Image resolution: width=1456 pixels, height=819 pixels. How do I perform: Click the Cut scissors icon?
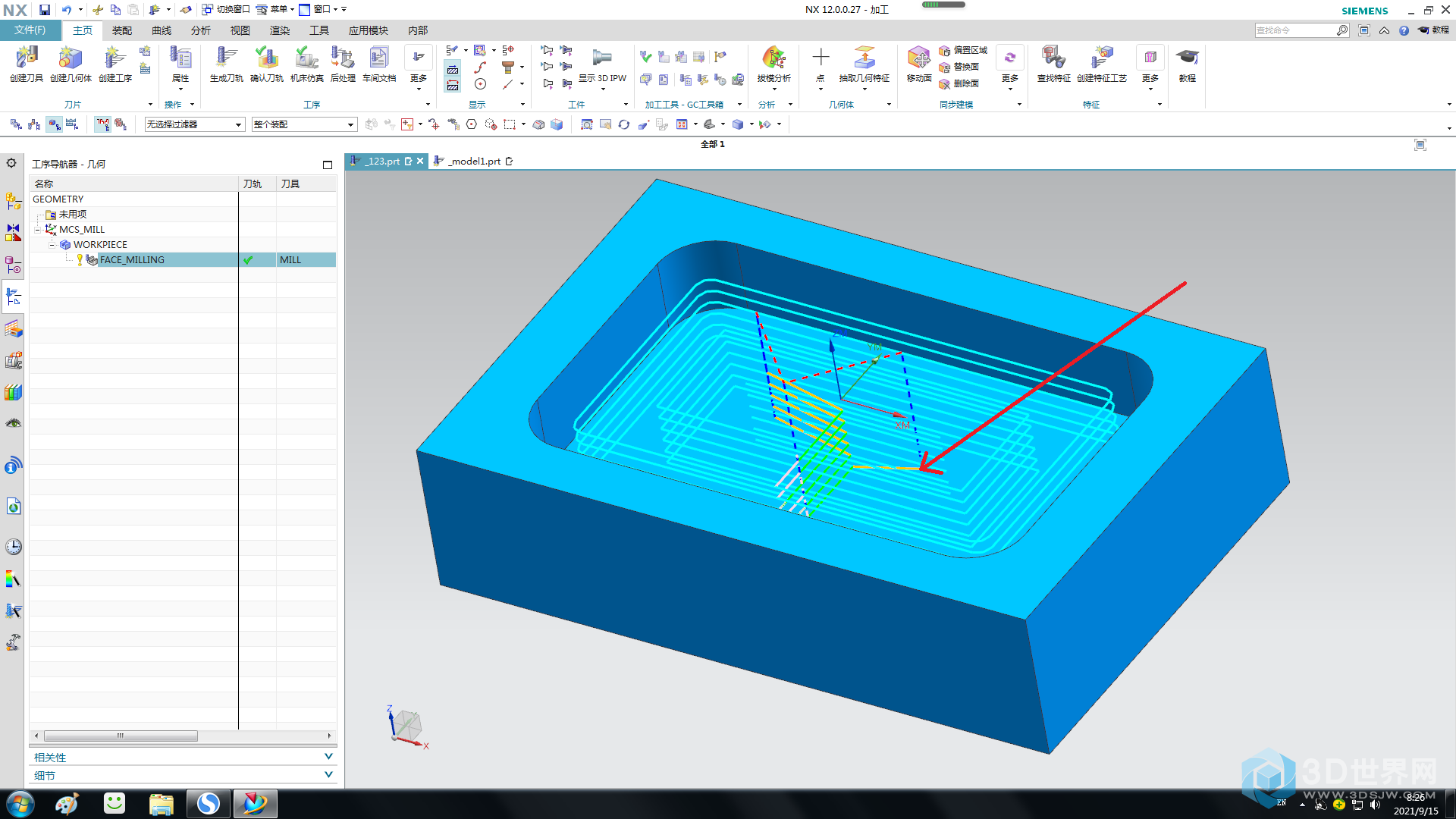tap(97, 10)
